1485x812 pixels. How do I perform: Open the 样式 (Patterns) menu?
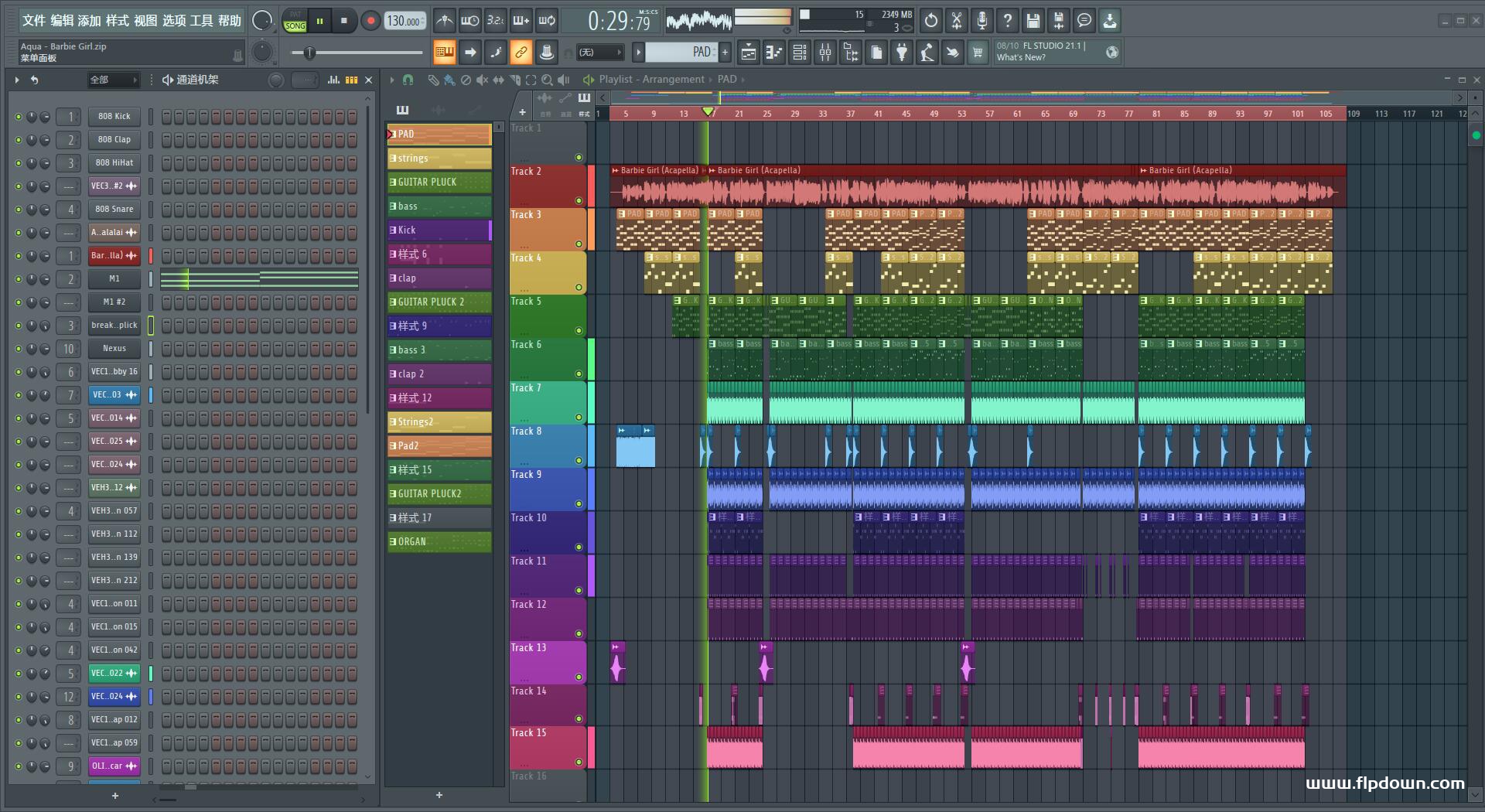pos(118,20)
